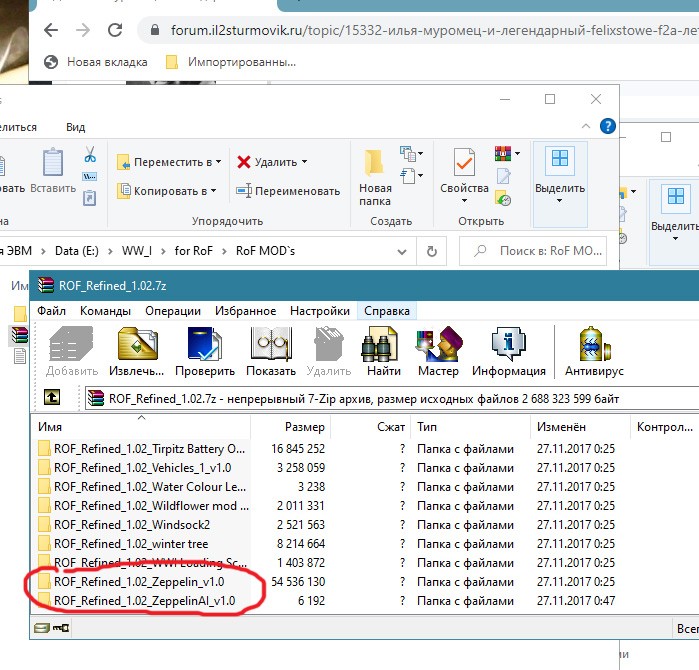Click New folder (Новая папка) icon
Image resolution: width=699 pixels, height=670 pixels.
point(374,162)
